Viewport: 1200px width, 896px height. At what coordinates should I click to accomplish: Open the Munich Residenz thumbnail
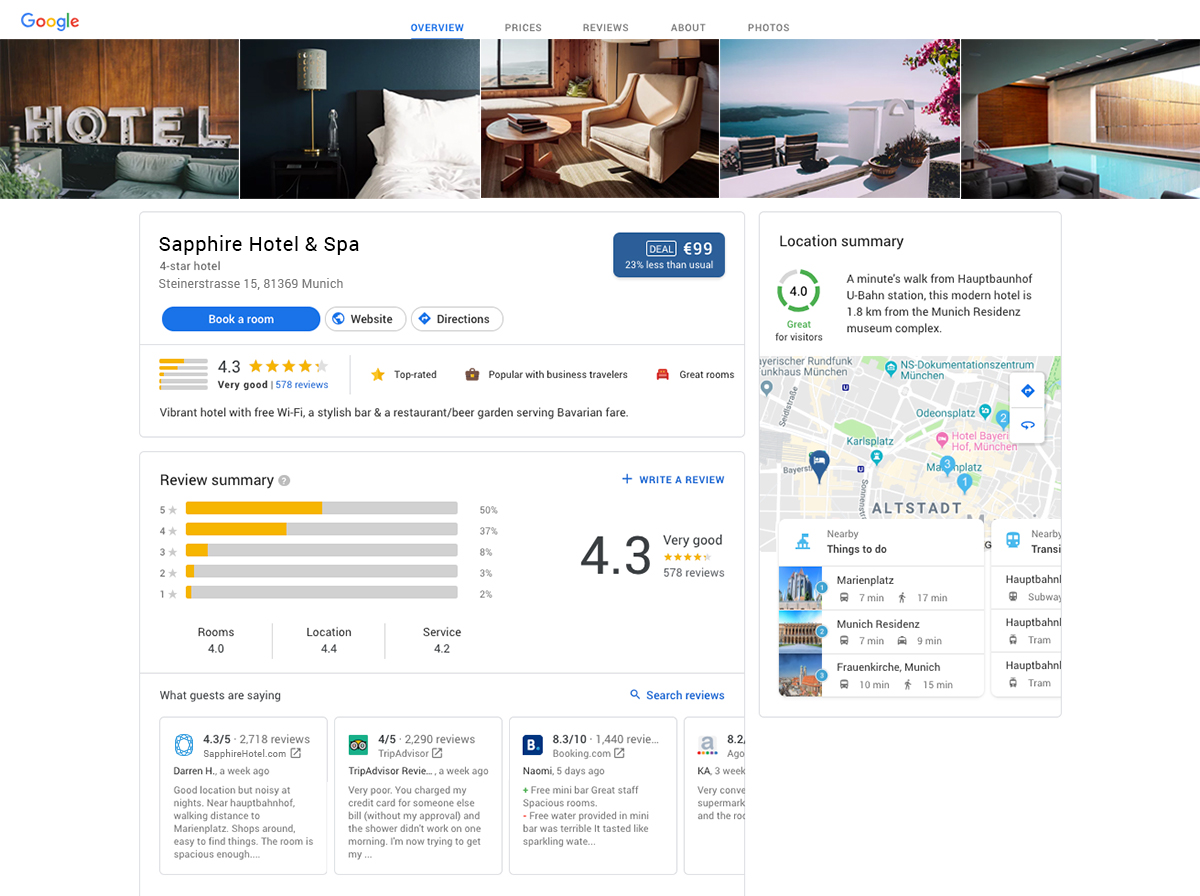point(800,632)
